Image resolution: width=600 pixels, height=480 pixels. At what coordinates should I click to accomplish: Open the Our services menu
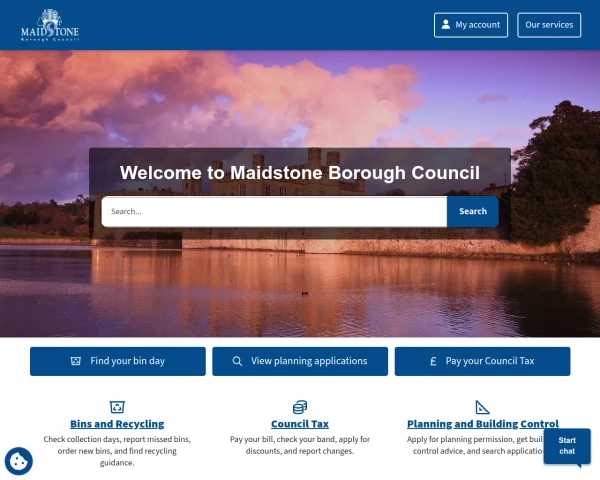pos(549,25)
